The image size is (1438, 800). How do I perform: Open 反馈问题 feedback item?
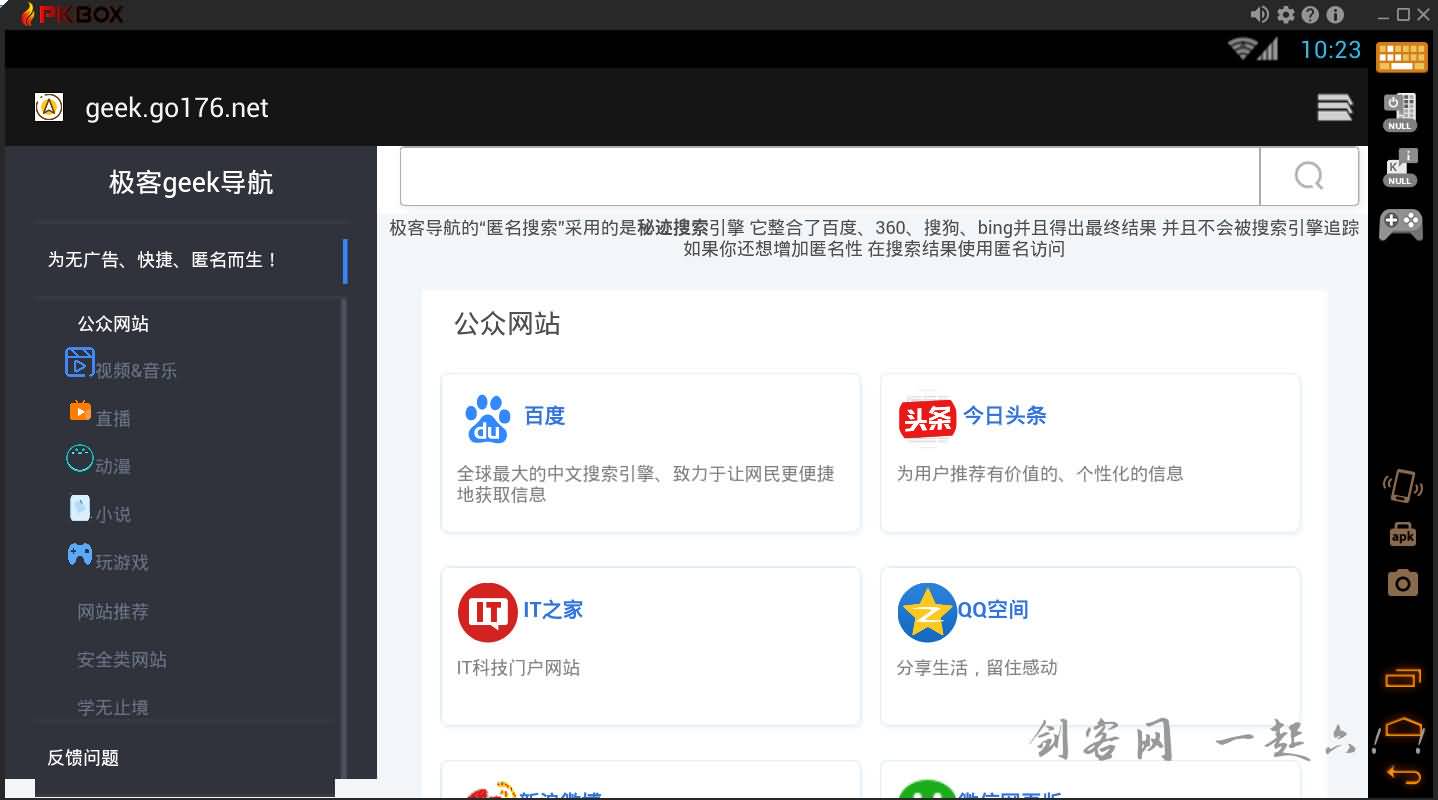83,758
